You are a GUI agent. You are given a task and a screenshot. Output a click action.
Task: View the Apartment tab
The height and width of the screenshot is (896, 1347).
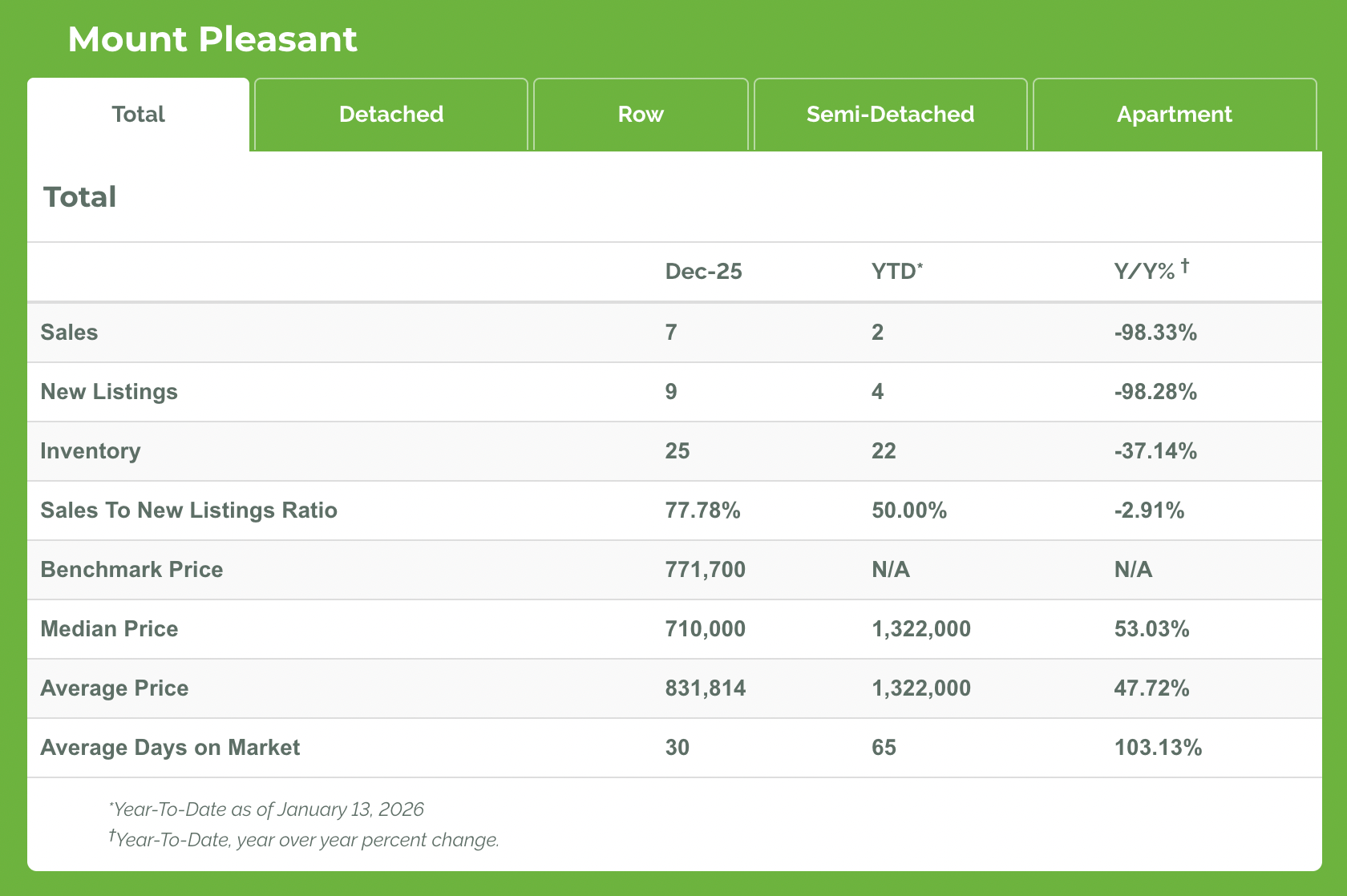click(x=1174, y=115)
